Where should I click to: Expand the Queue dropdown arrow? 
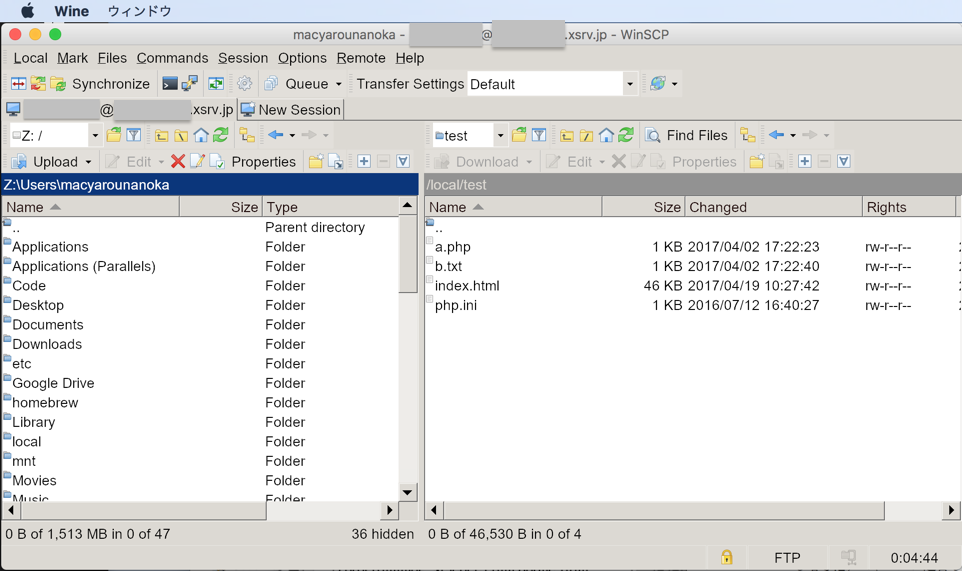[x=339, y=84]
